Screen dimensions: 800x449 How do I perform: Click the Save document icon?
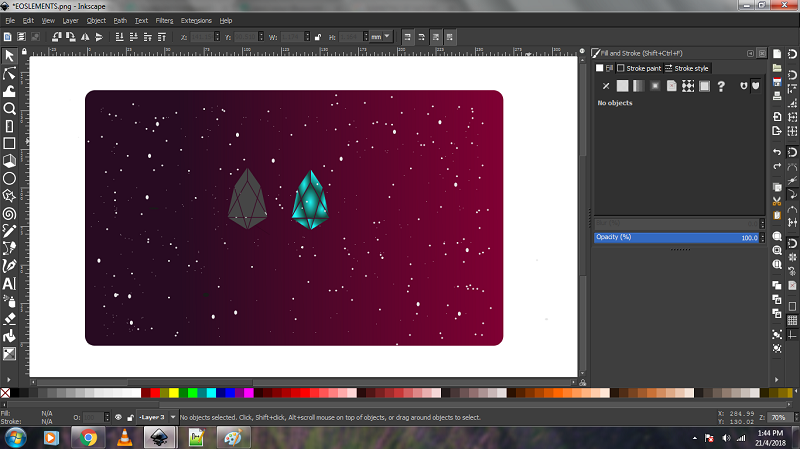pos(777,82)
